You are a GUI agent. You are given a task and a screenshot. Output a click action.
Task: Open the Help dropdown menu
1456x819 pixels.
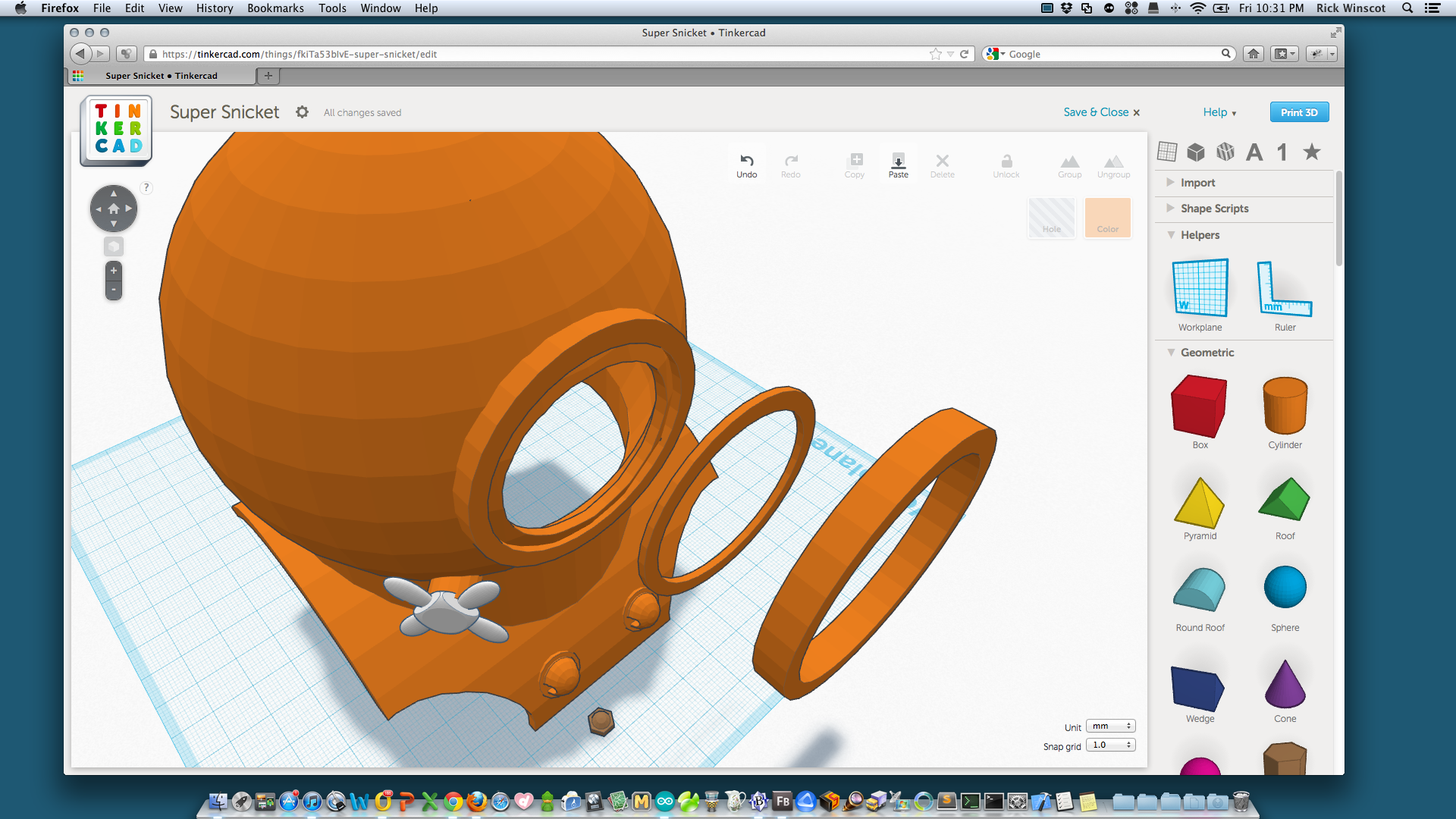click(x=1219, y=112)
